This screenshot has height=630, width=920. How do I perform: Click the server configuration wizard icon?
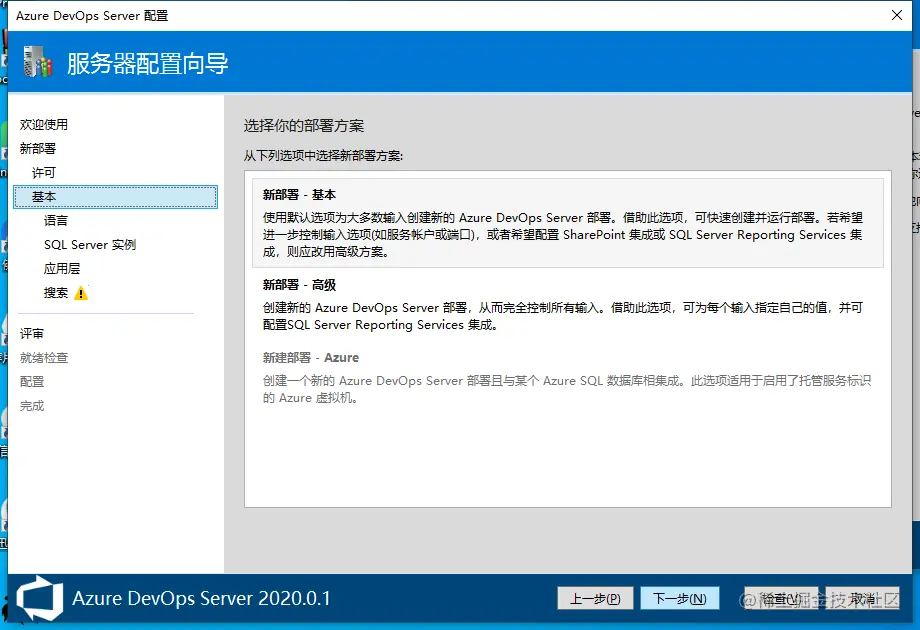pos(38,62)
